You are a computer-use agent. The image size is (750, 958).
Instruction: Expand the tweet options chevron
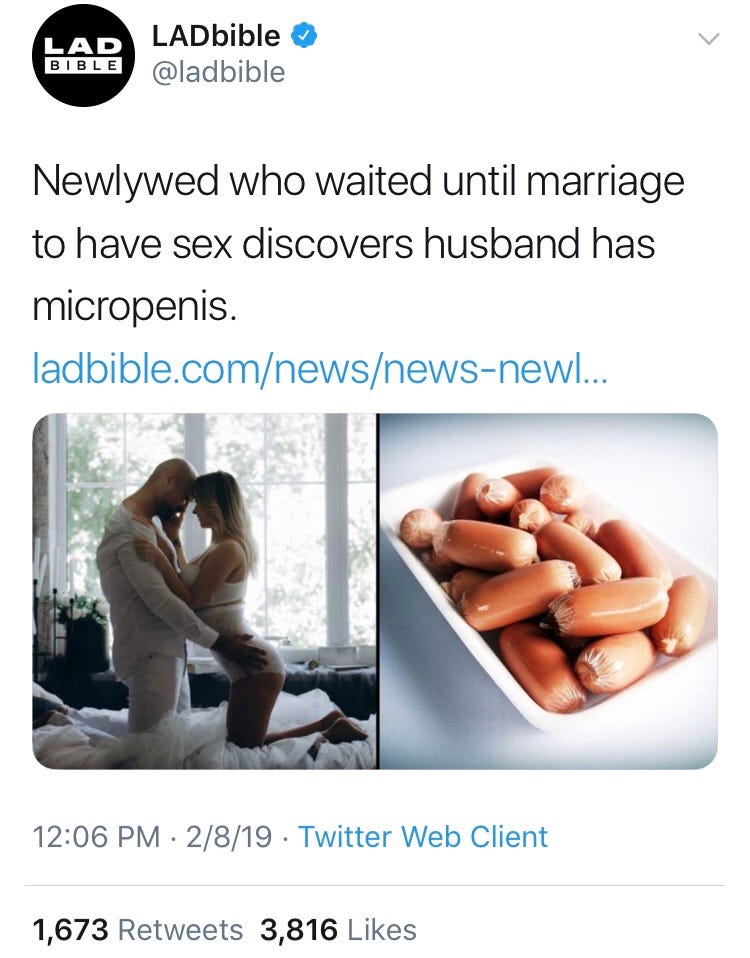click(x=708, y=38)
